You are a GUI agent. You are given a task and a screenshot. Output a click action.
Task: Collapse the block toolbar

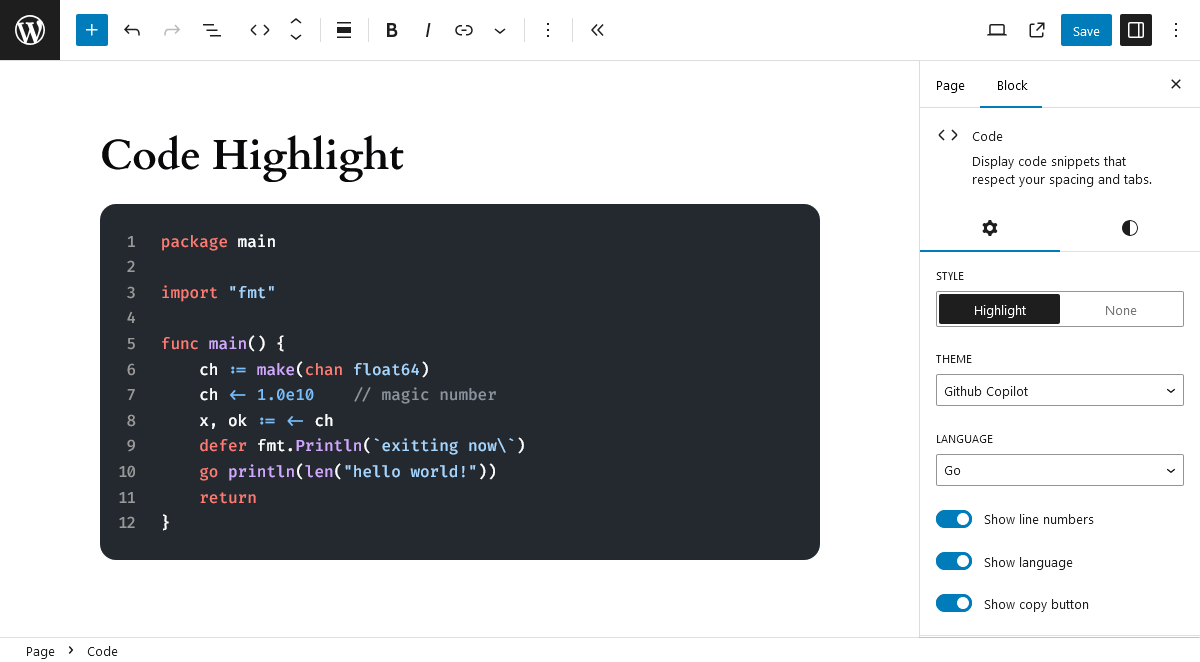click(597, 30)
